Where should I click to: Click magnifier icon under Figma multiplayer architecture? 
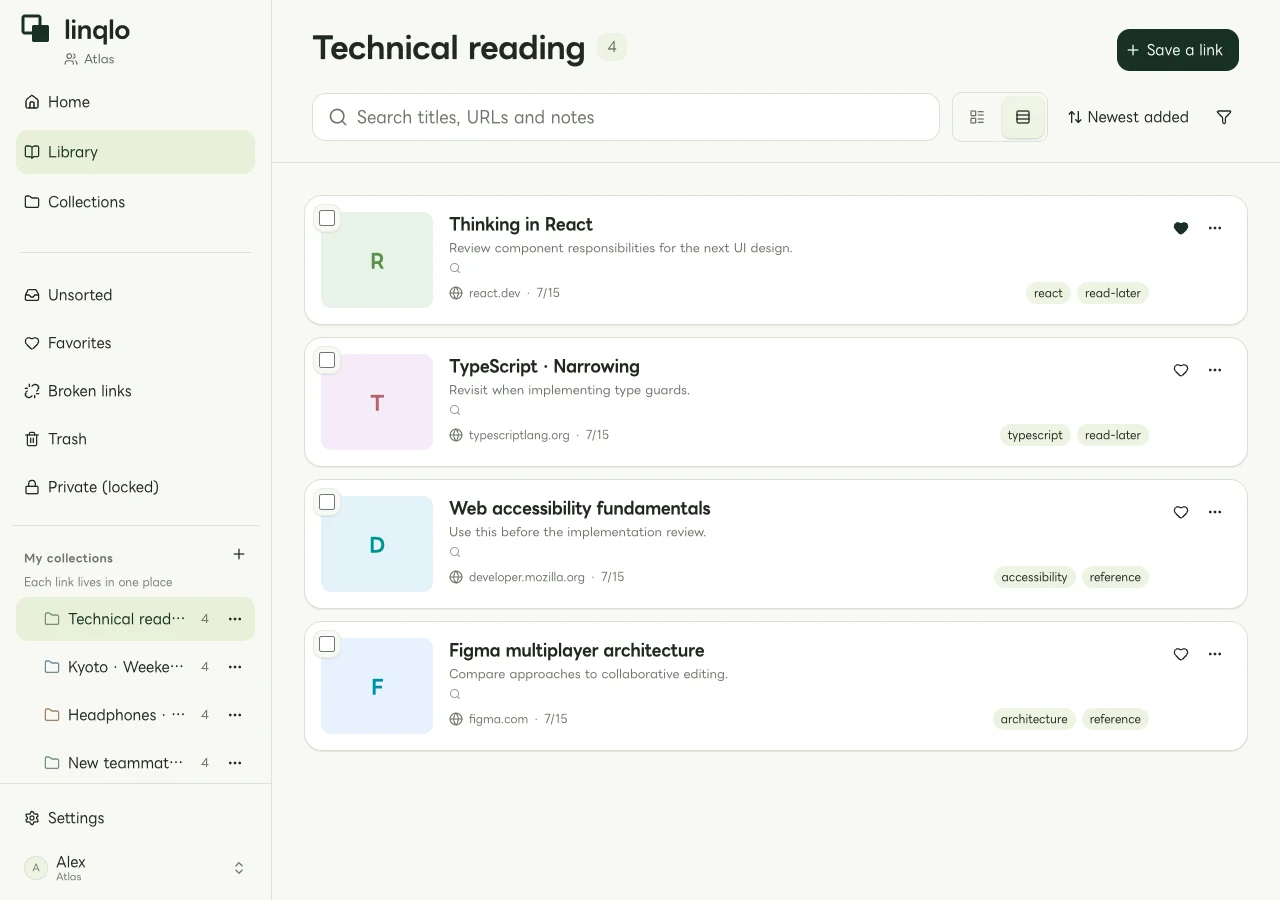pyautogui.click(x=455, y=694)
